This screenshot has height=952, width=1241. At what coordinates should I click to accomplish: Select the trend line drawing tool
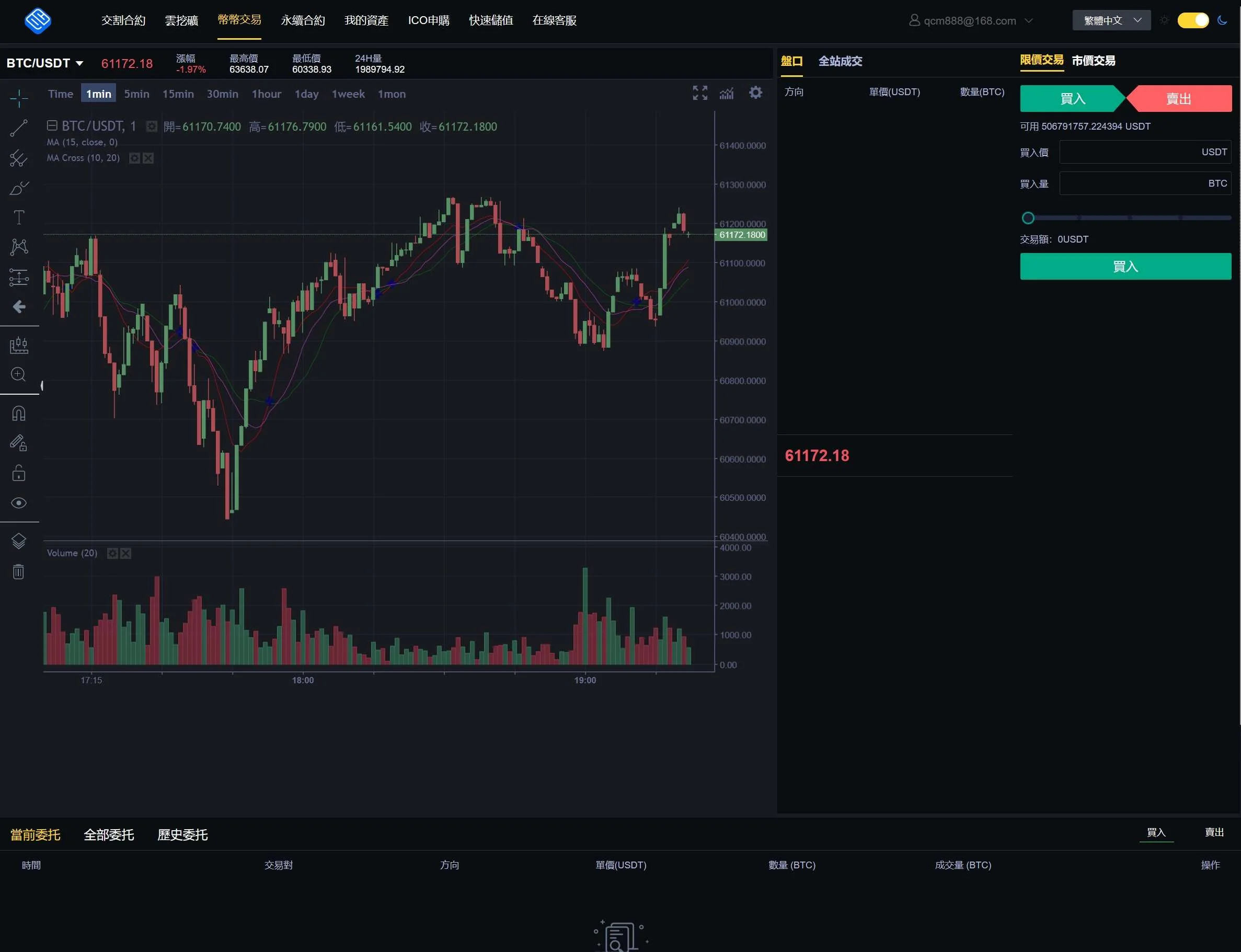point(19,128)
